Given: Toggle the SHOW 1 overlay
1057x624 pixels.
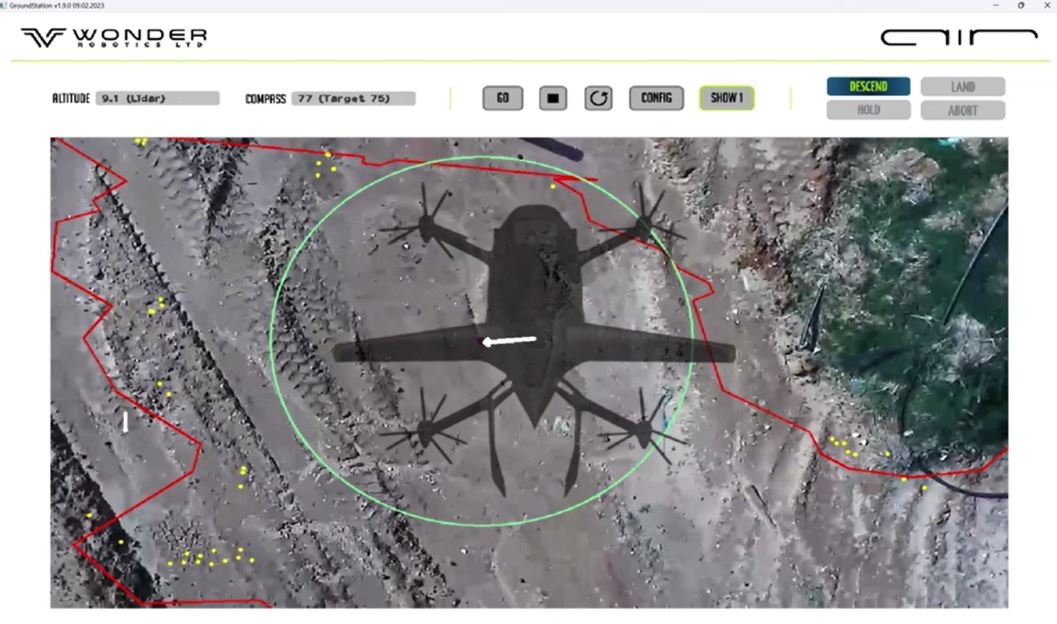Looking at the screenshot, I should 728,98.
